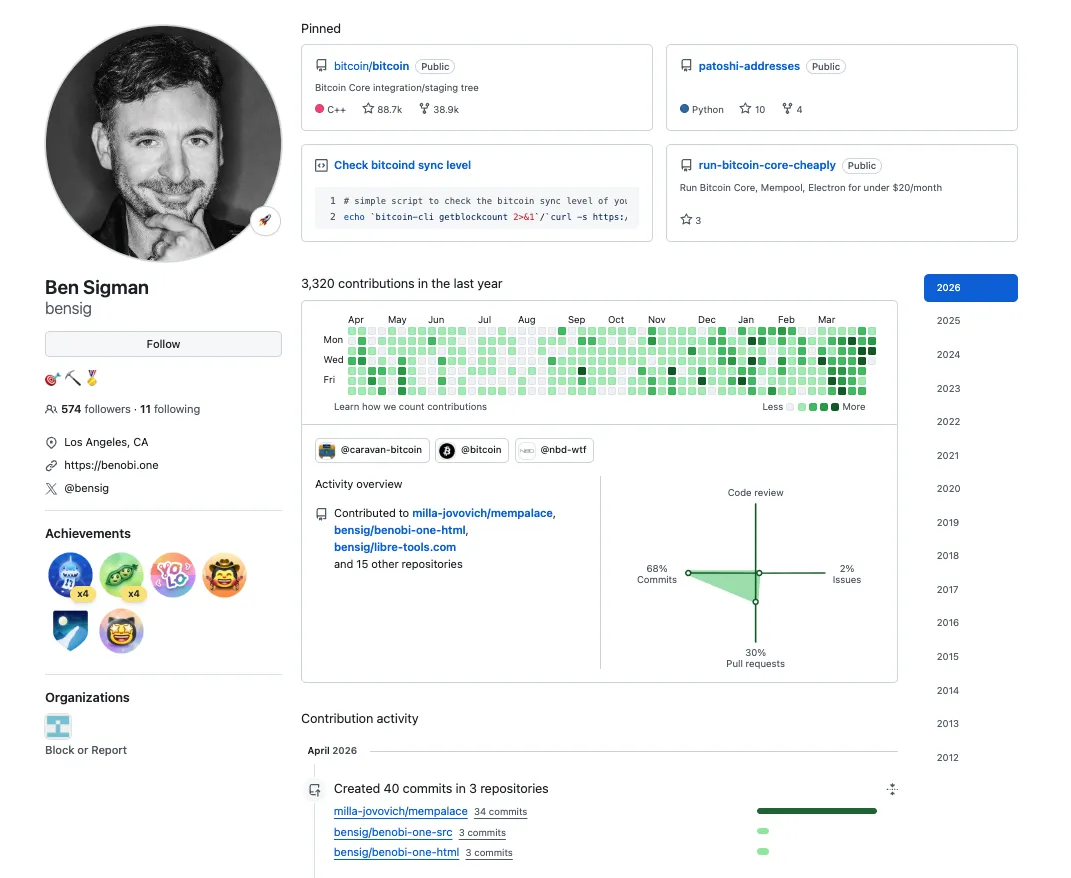Click the https://benobi.one website link
Image resolution: width=1071 pixels, height=878 pixels.
(x=111, y=465)
